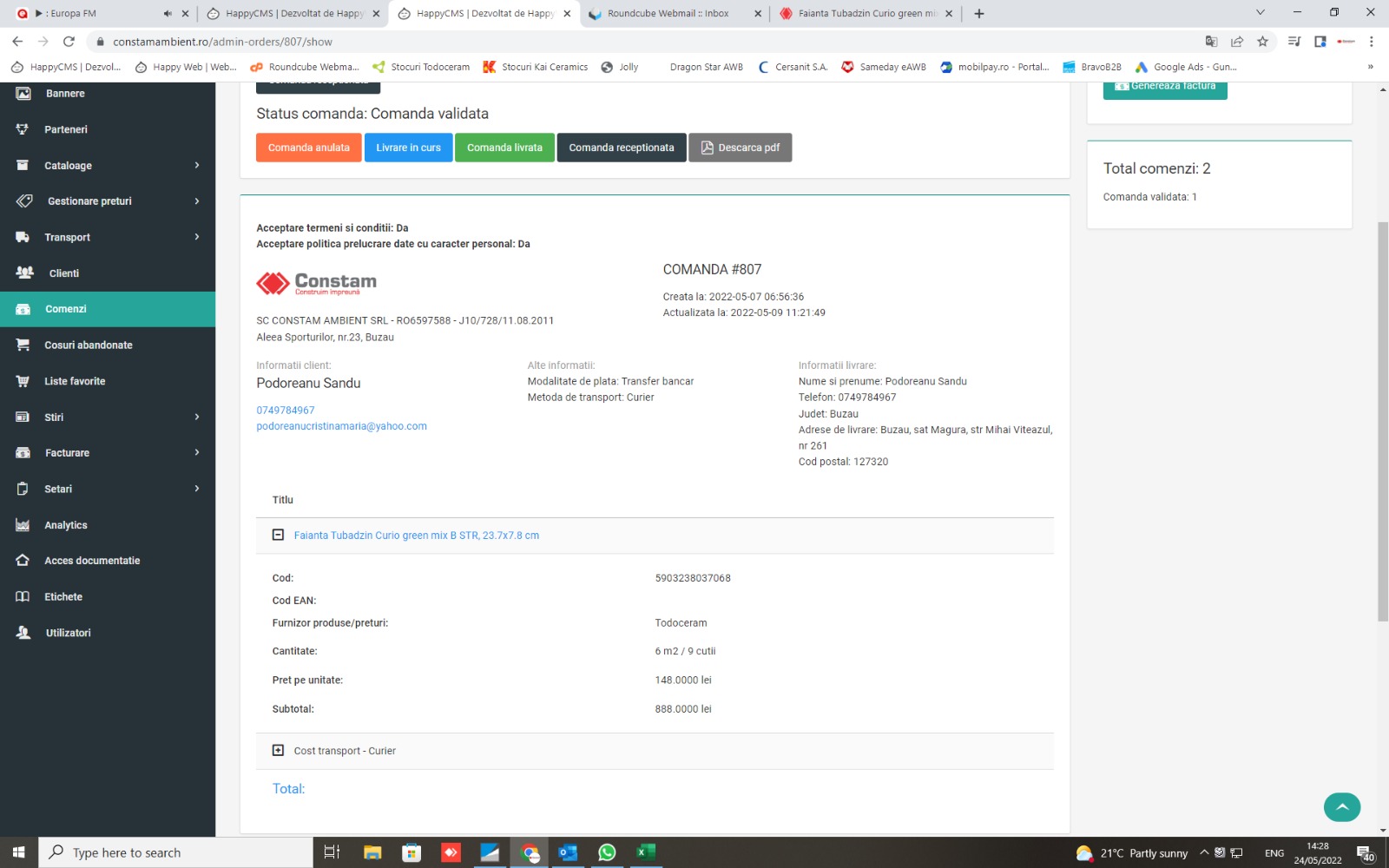Click the Descarca pdf button
This screenshot has width=1389, height=868.
click(741, 148)
